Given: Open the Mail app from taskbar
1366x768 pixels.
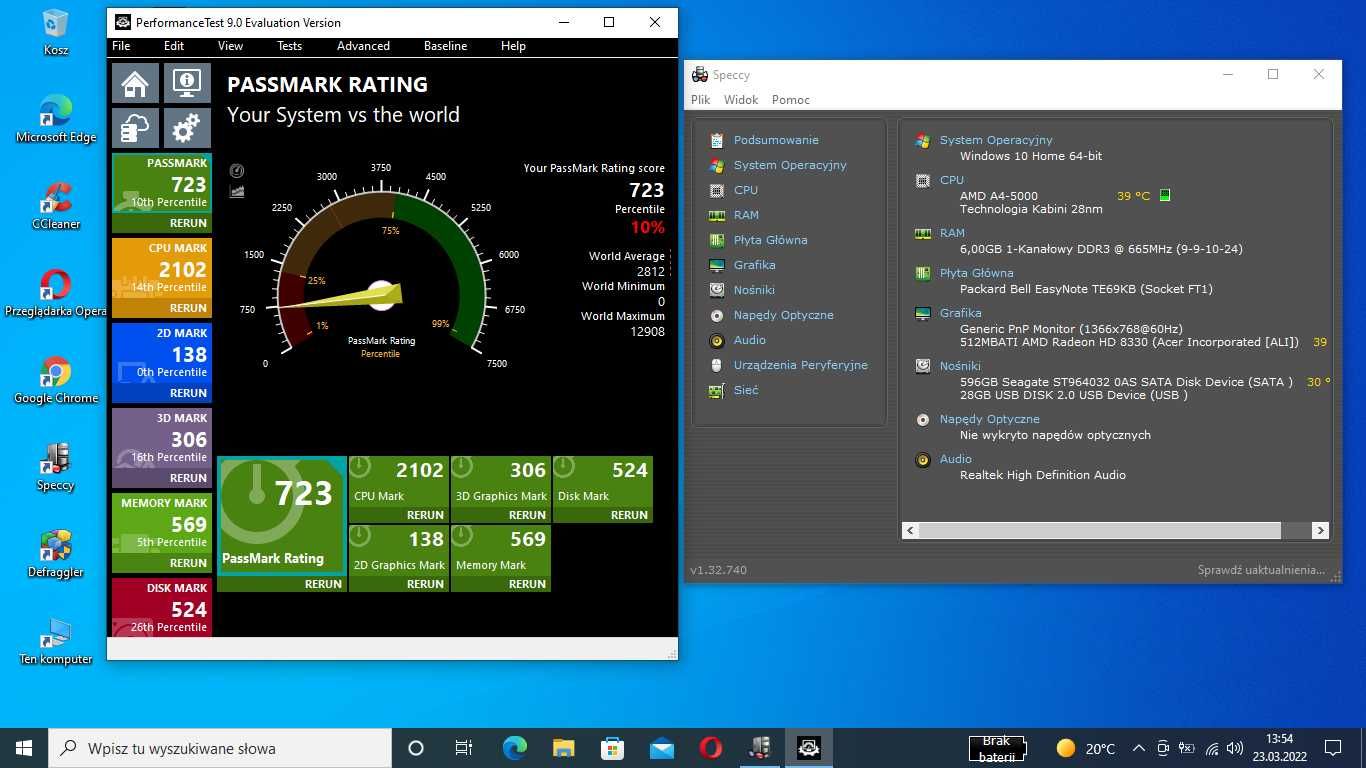Looking at the screenshot, I should pyautogui.click(x=661, y=748).
